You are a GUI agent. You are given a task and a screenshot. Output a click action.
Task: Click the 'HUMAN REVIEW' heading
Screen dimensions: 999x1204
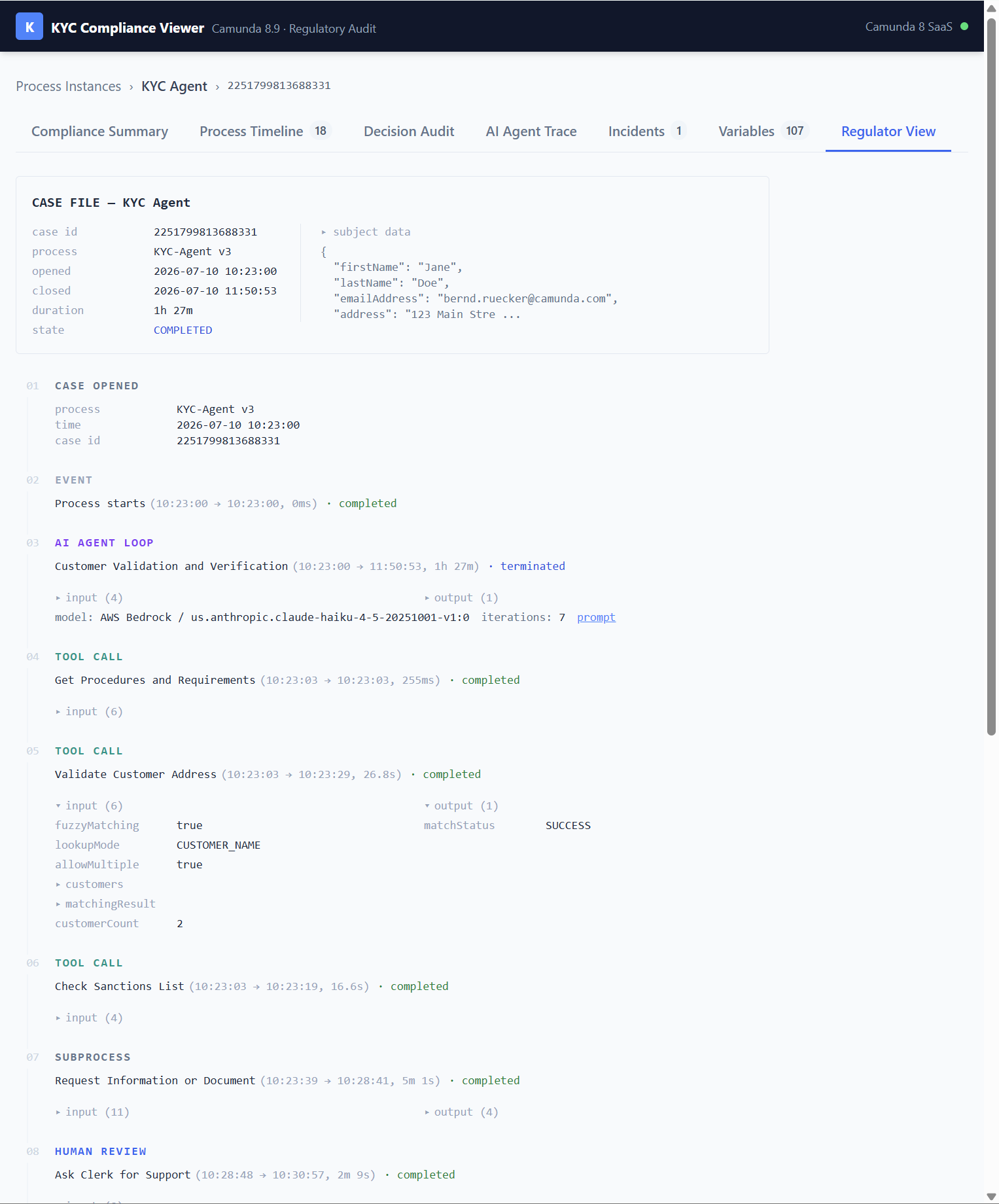click(x=101, y=1151)
